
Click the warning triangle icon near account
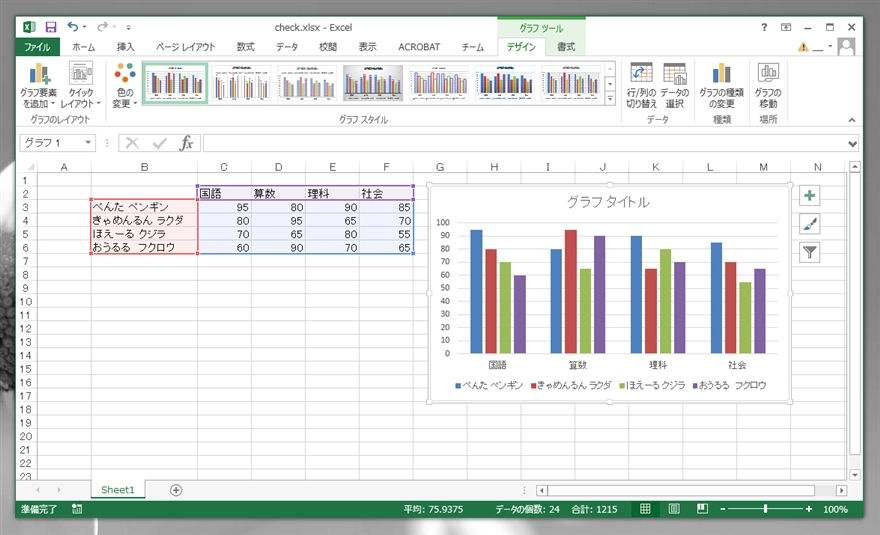point(803,47)
